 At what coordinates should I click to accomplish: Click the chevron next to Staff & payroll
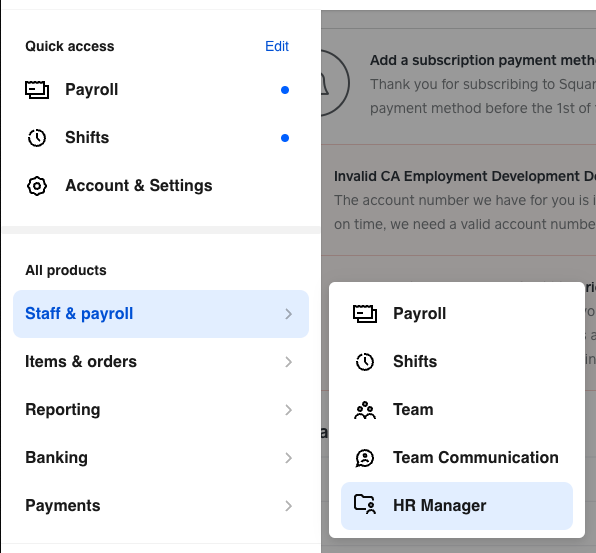(x=288, y=314)
